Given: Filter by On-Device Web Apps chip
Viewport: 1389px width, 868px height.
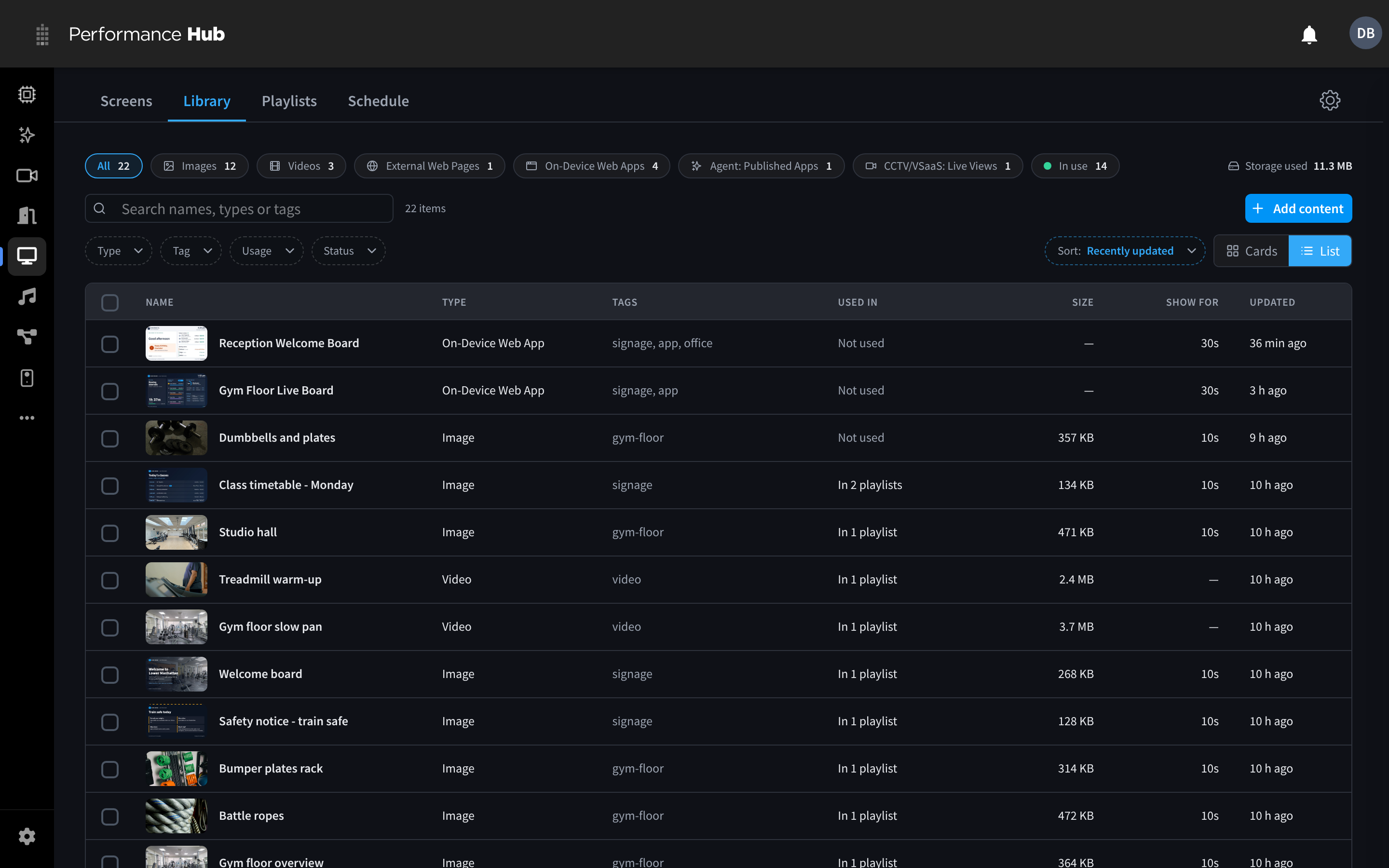Looking at the screenshot, I should (x=591, y=166).
